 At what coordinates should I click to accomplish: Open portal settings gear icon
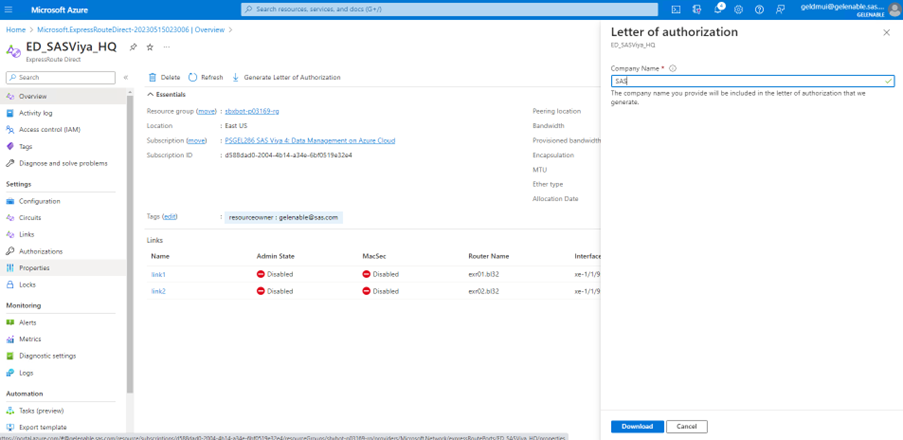click(739, 9)
